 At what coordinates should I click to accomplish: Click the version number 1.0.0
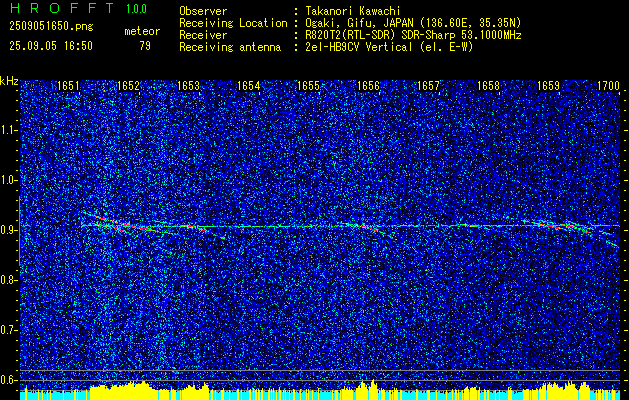(x=136, y=9)
